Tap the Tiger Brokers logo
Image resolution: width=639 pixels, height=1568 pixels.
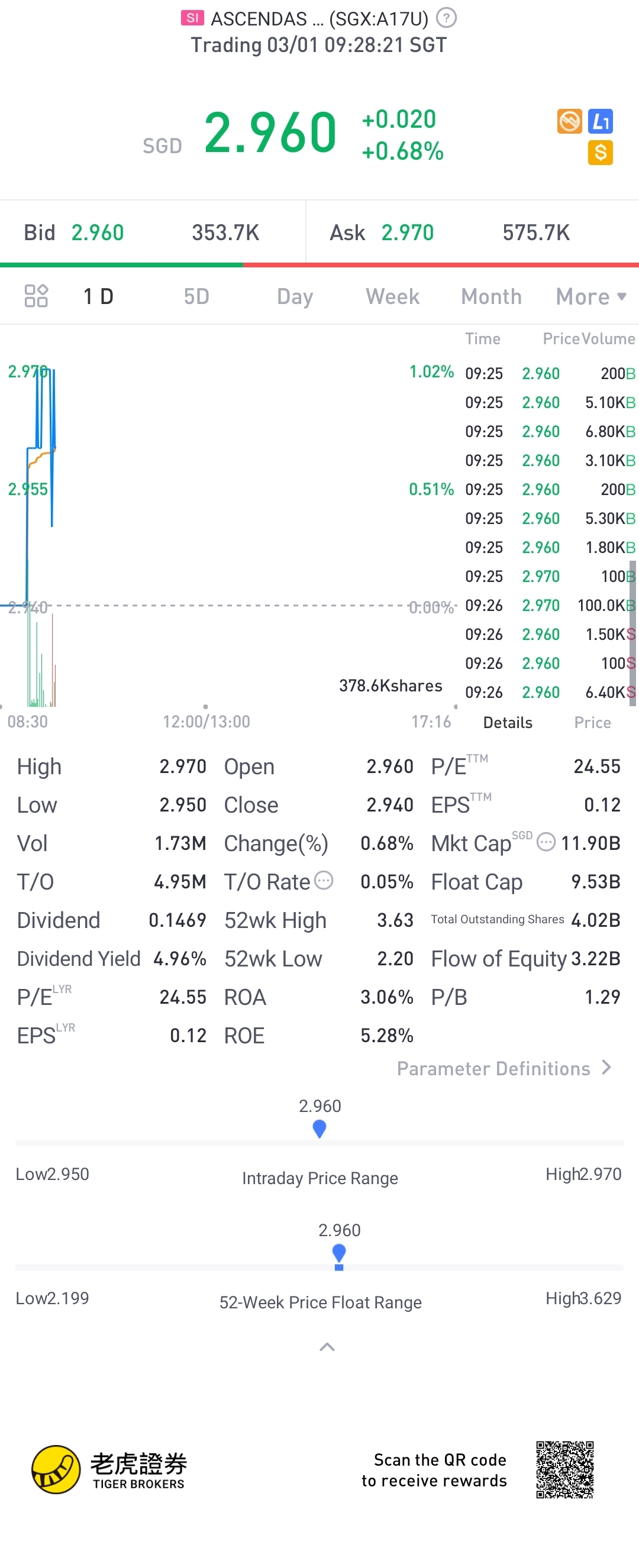pyautogui.click(x=109, y=1470)
